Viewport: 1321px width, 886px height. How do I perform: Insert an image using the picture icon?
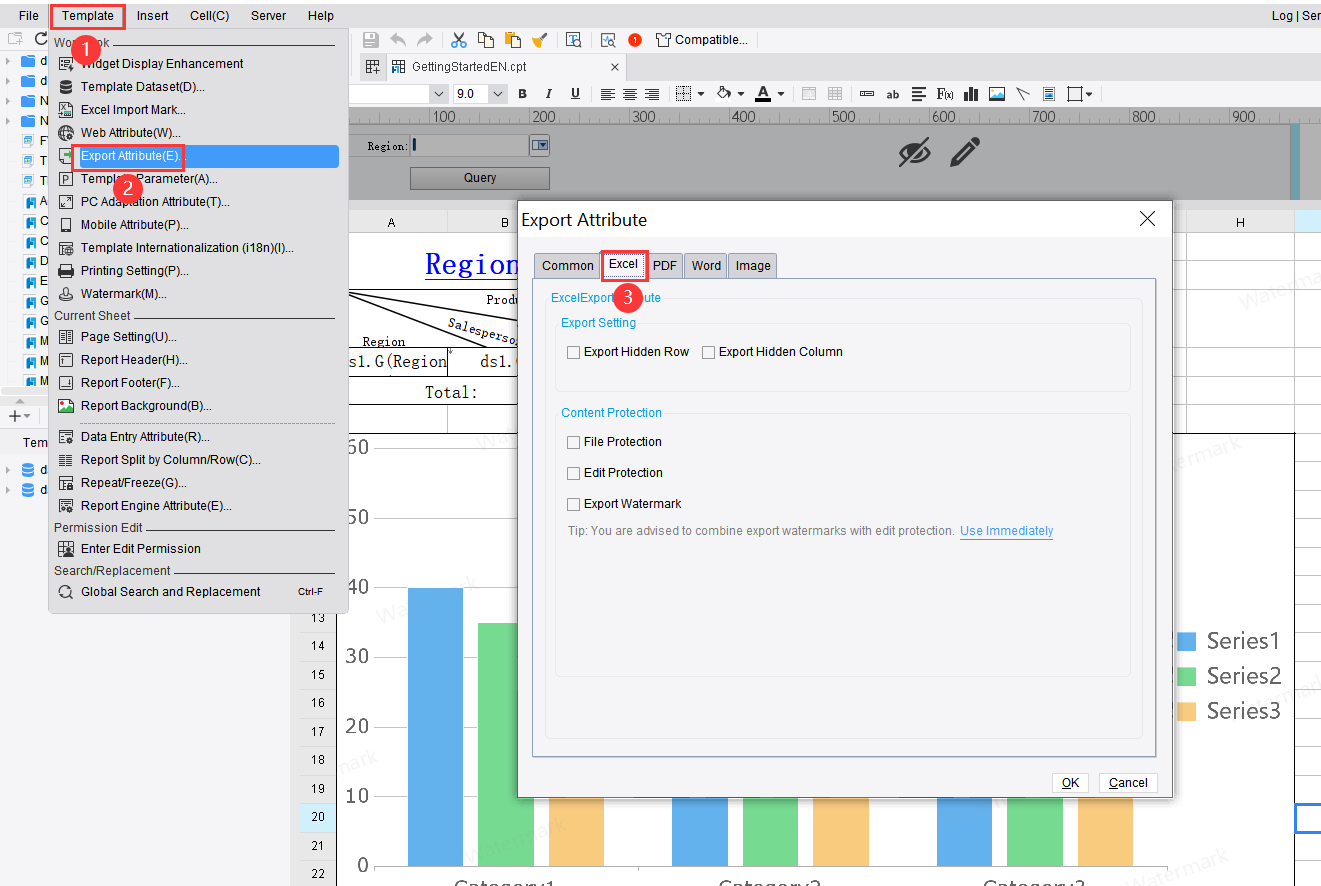point(997,94)
